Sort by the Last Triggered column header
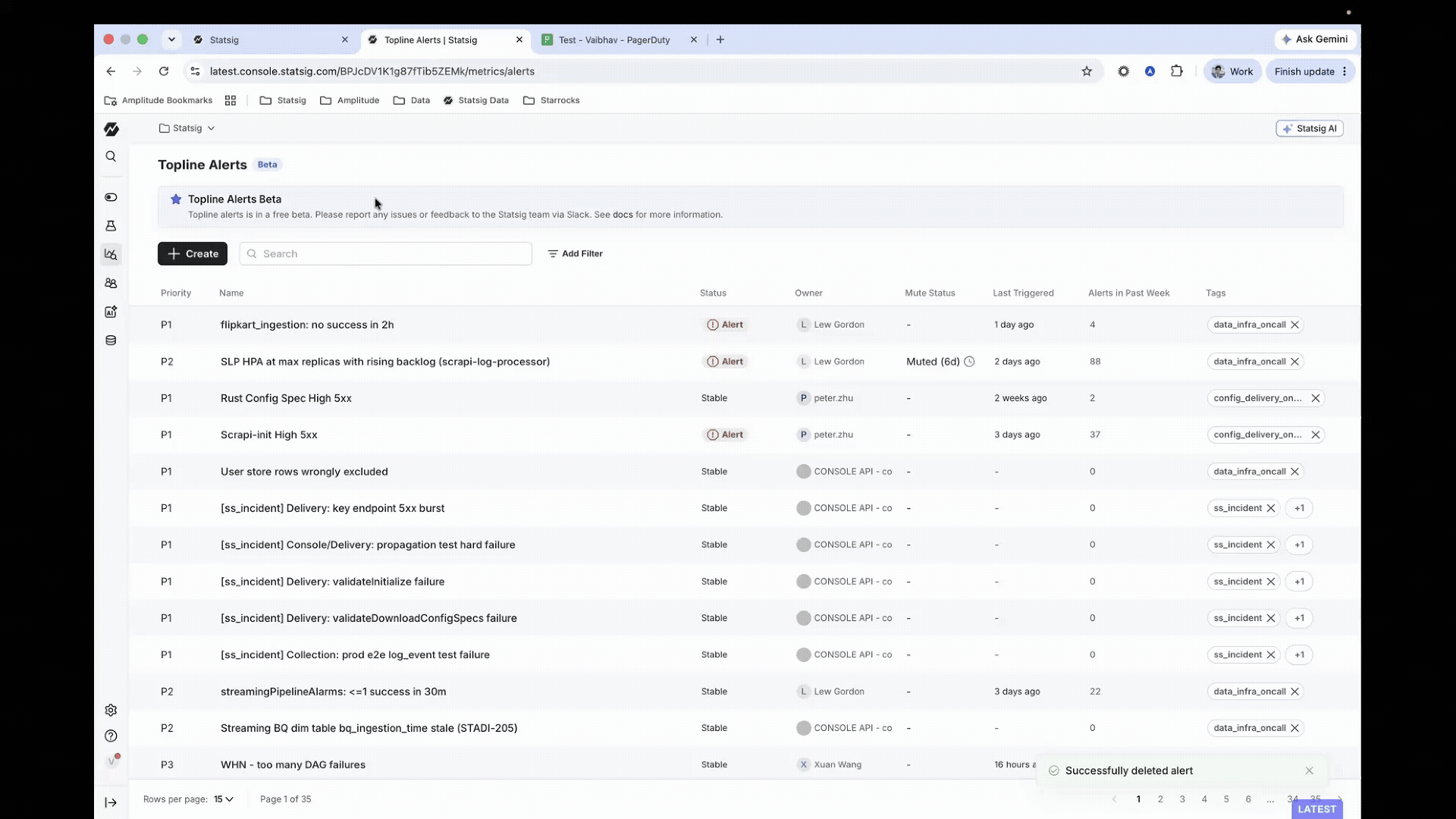 point(1023,293)
